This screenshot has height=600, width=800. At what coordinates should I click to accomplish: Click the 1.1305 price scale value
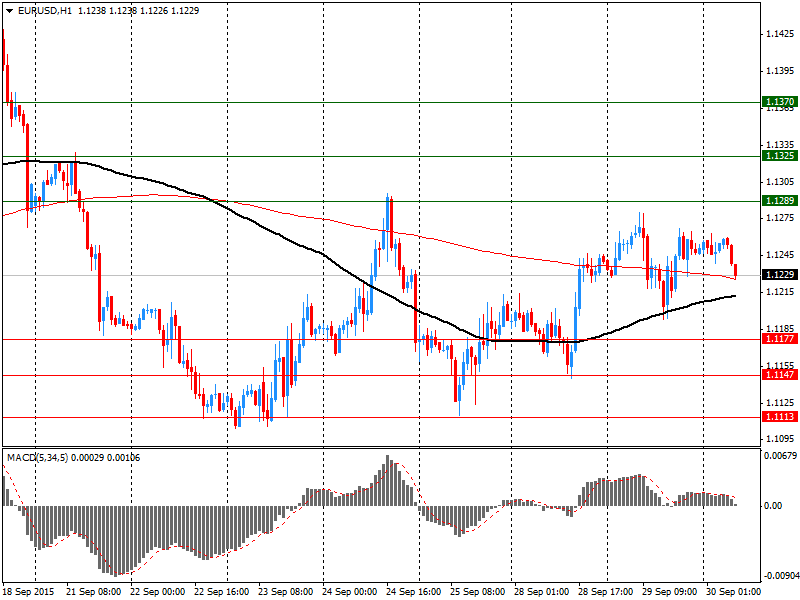(x=780, y=182)
